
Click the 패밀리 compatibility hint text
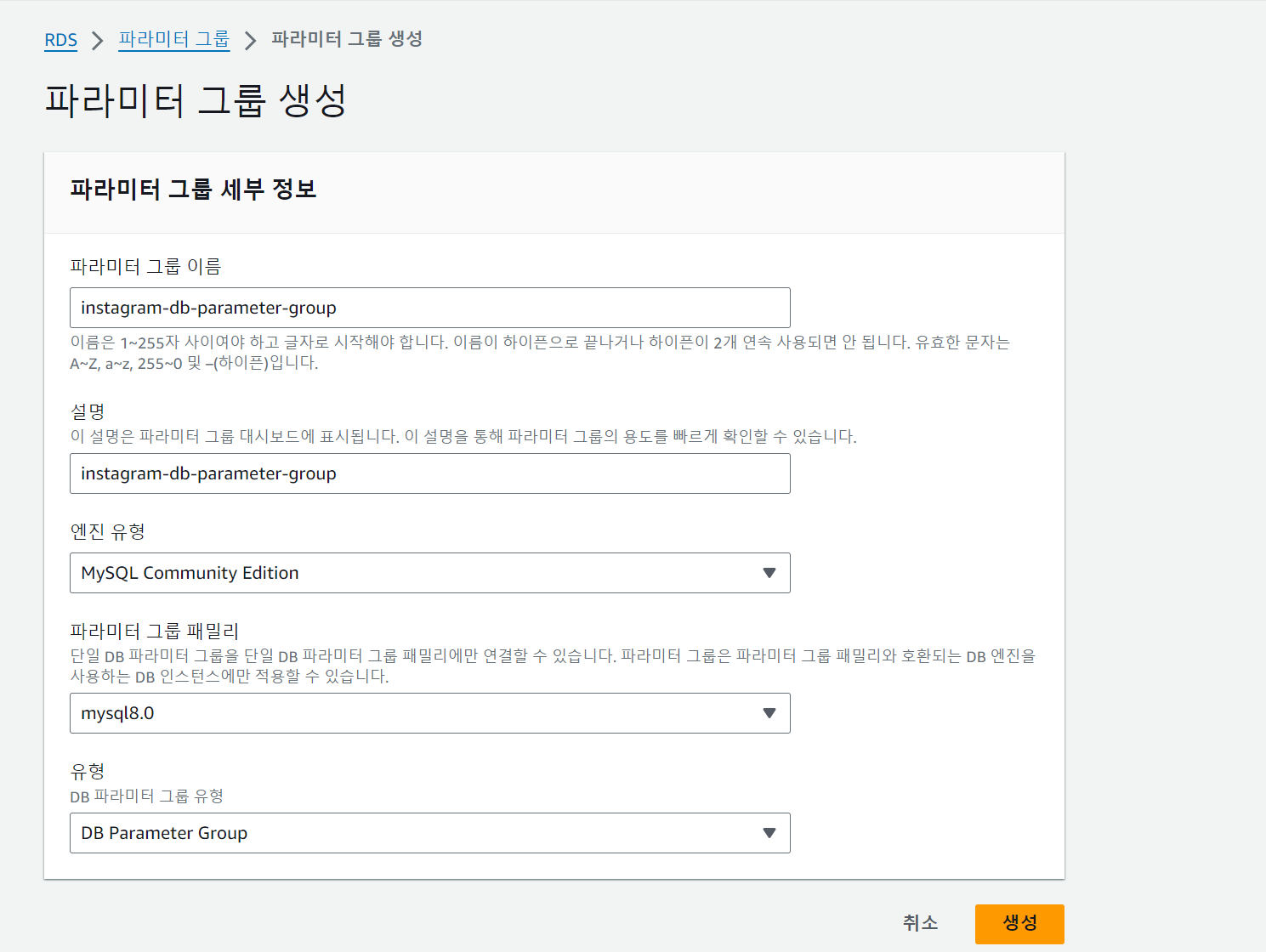[x=553, y=666]
